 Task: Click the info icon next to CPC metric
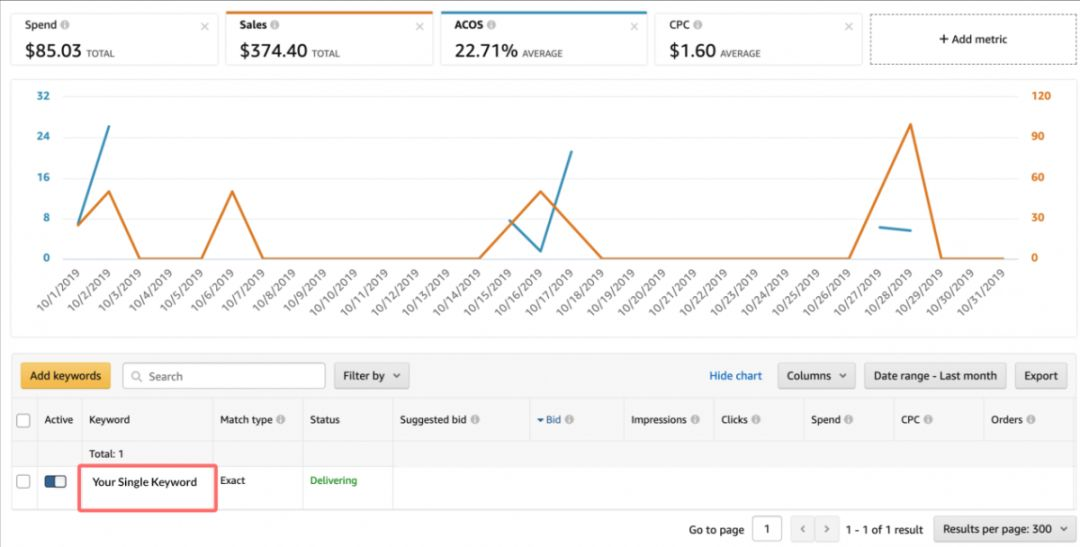pos(698,25)
